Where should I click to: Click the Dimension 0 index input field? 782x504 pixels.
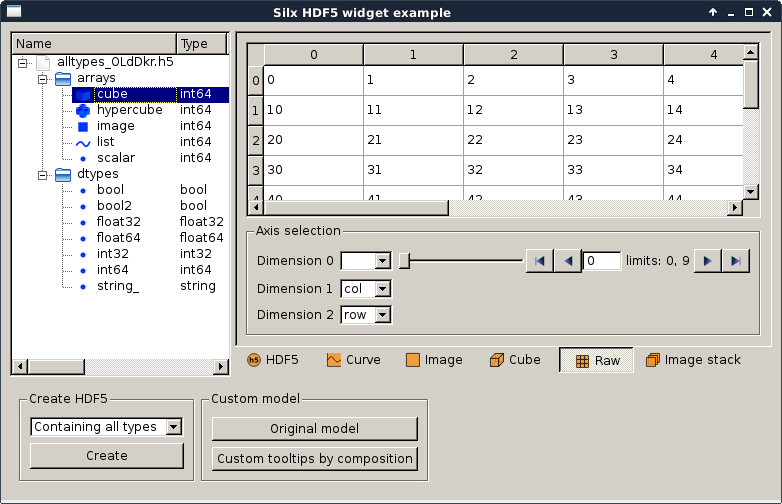(x=601, y=261)
